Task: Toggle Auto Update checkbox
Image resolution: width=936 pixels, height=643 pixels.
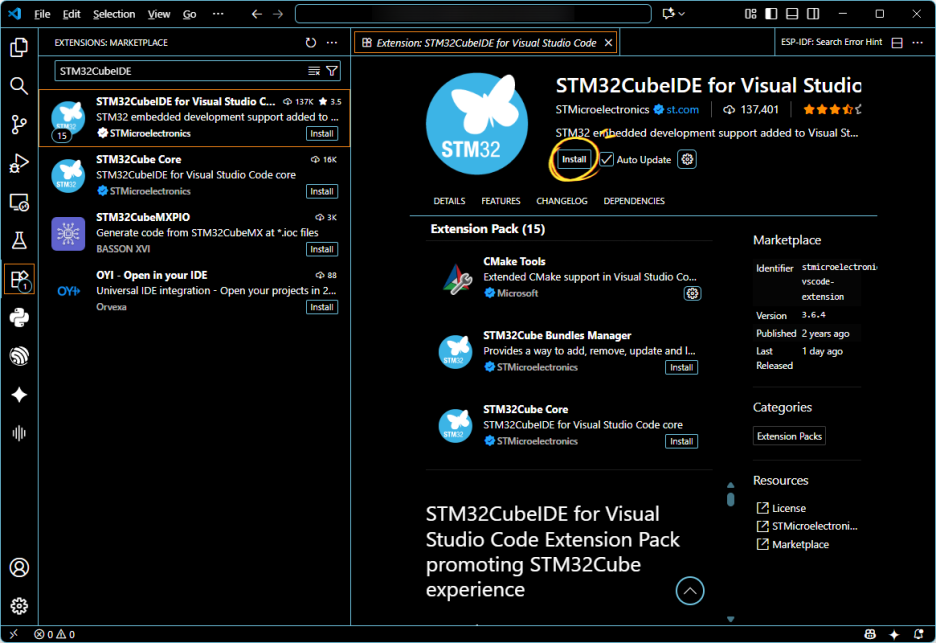Action: coord(606,159)
